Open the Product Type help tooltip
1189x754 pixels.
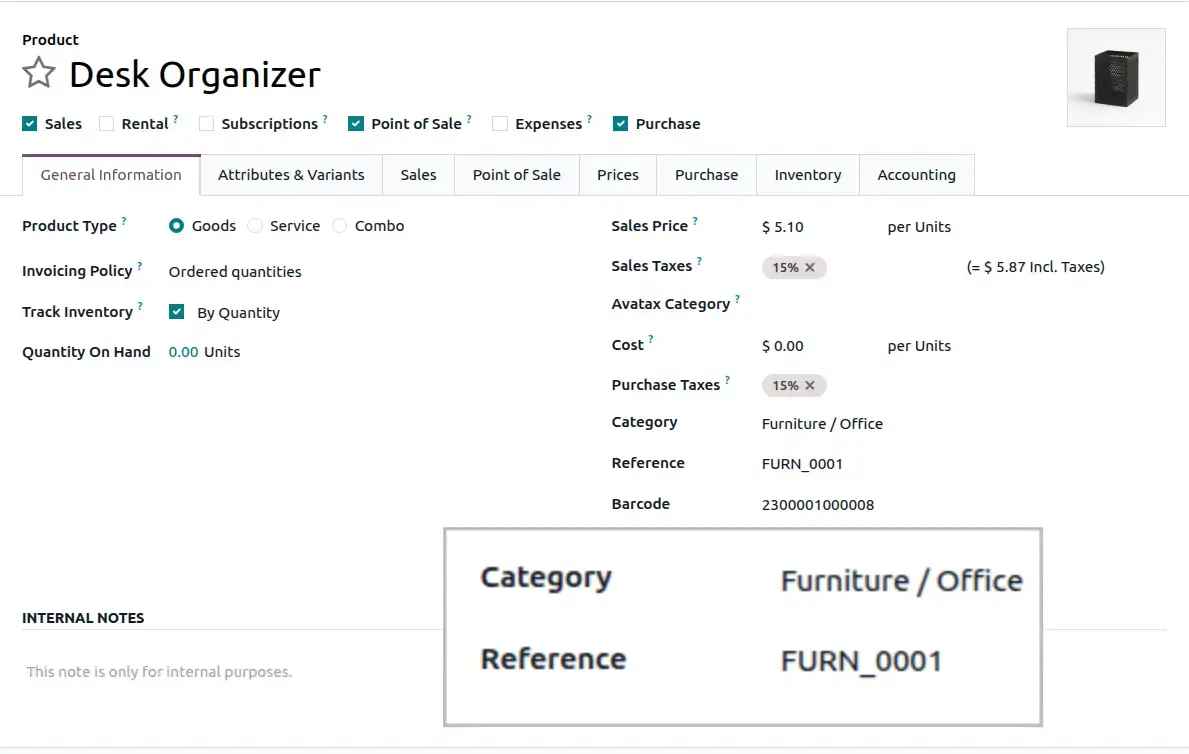tap(126, 218)
